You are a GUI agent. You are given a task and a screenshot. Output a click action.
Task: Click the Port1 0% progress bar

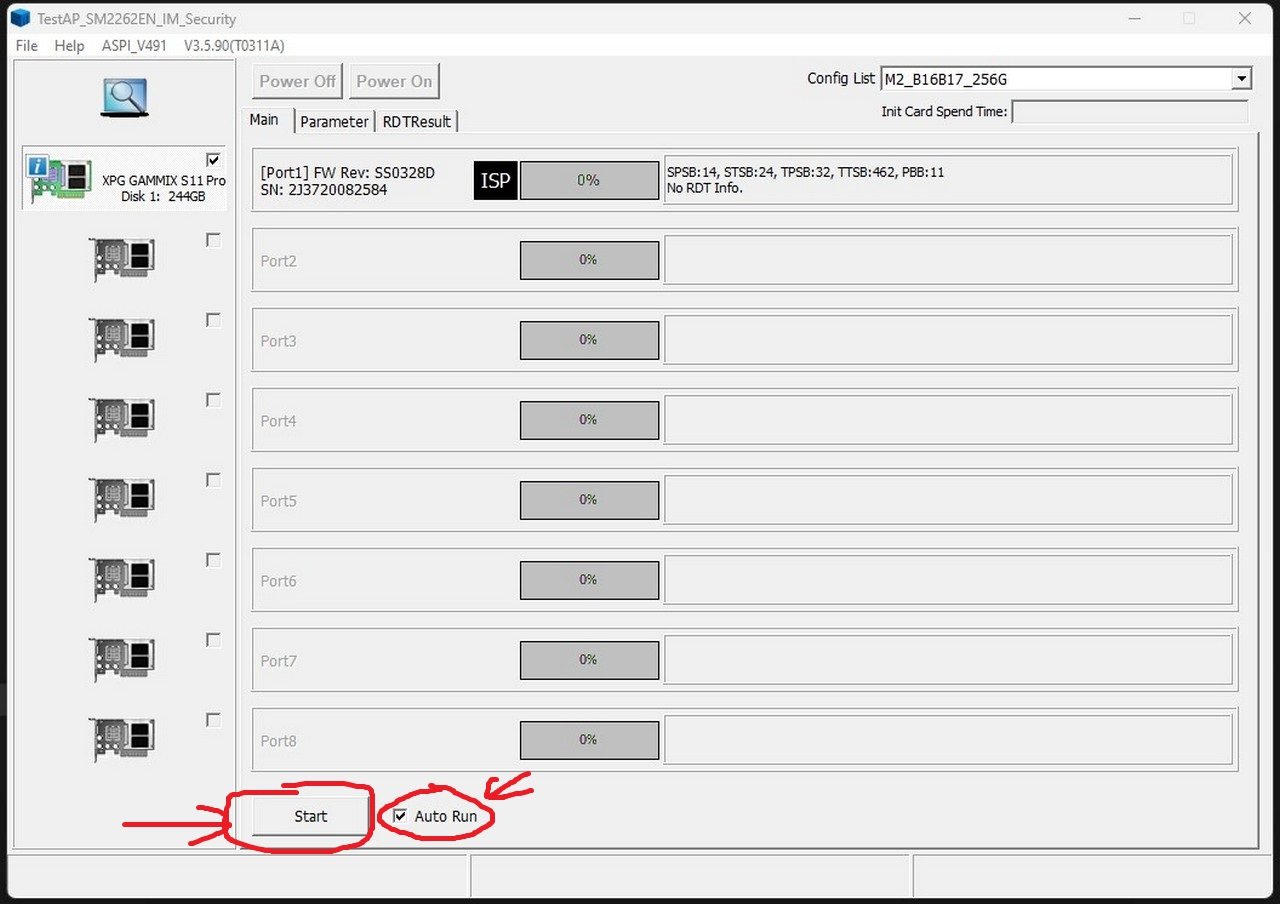pos(589,181)
